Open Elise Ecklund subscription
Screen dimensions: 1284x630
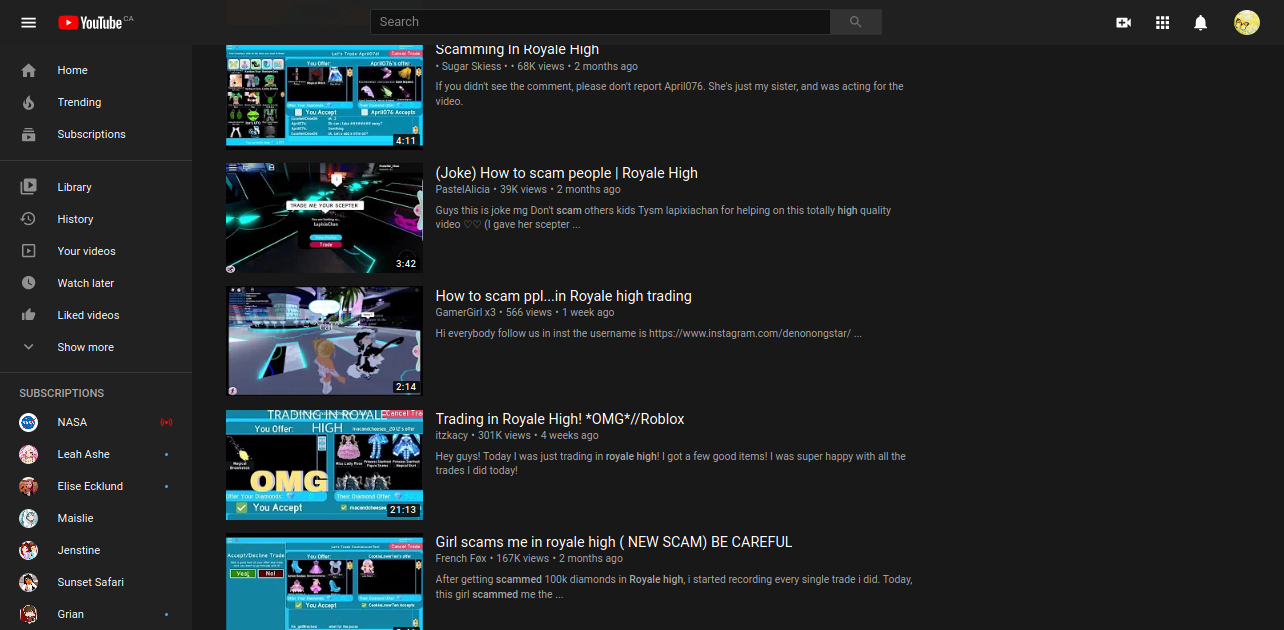click(96, 486)
